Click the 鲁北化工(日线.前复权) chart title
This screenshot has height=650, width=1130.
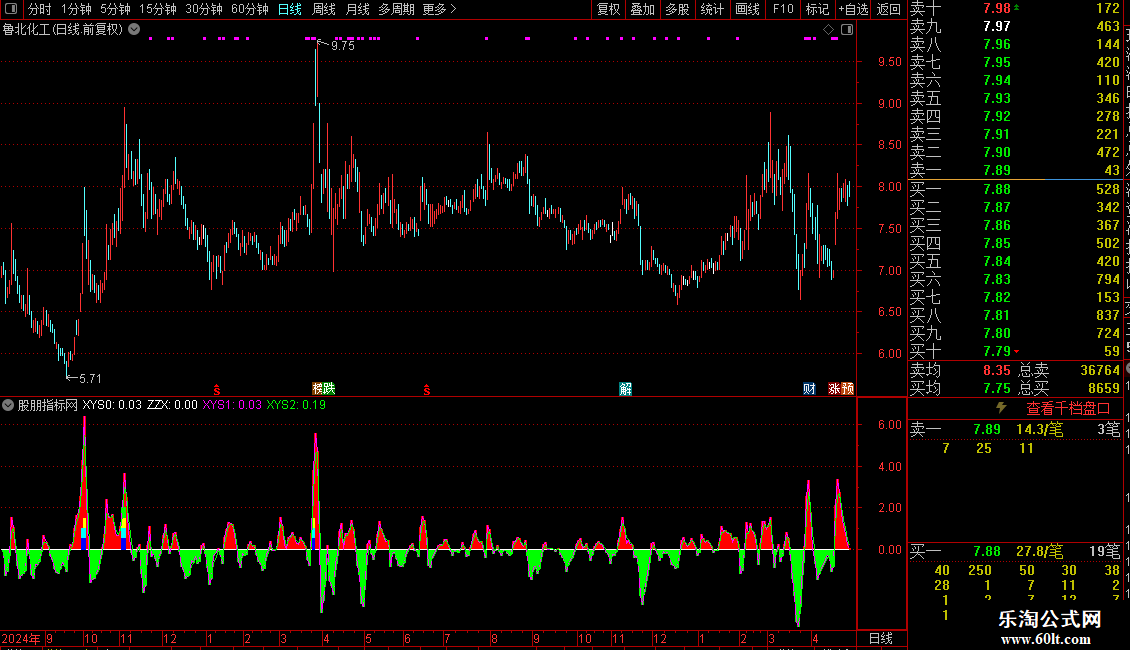[63, 30]
